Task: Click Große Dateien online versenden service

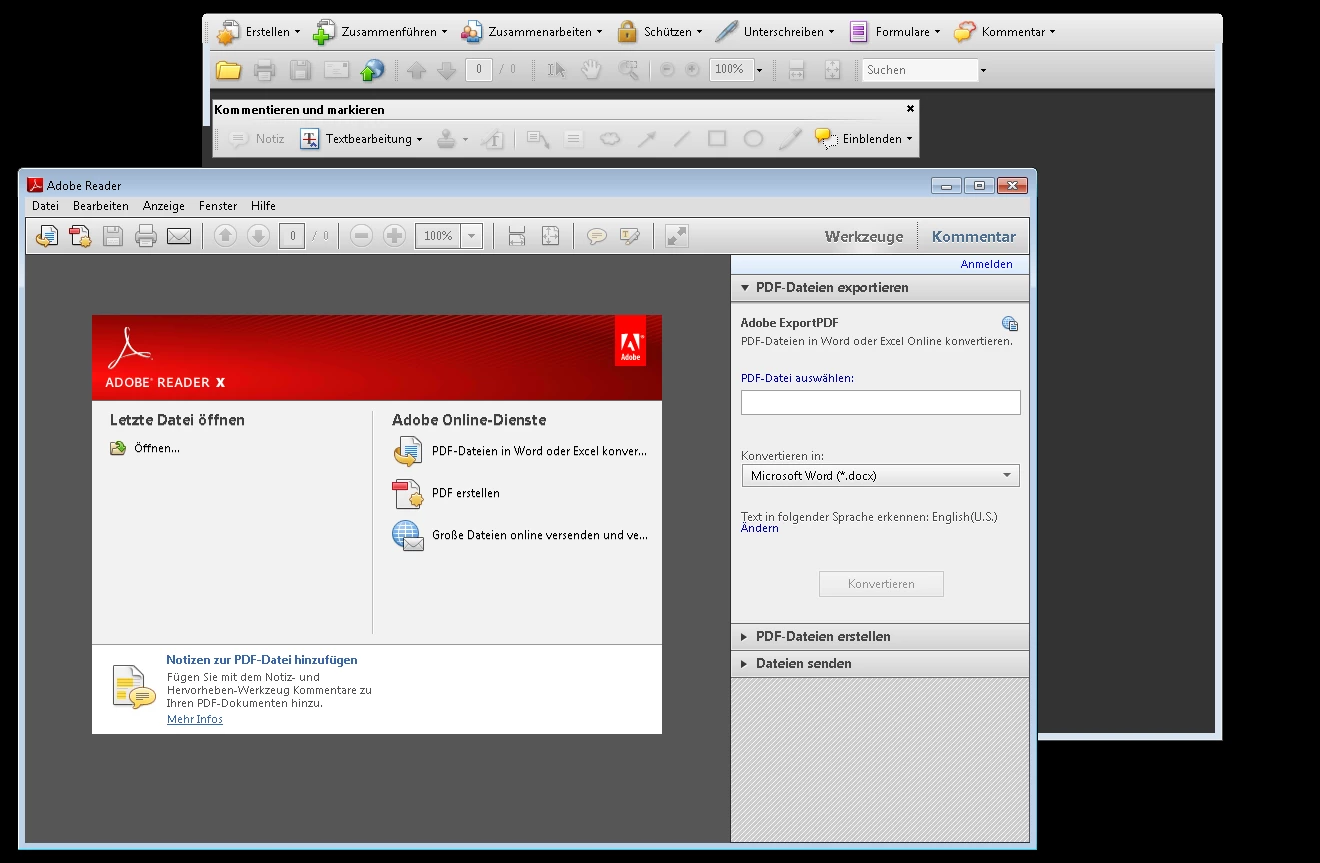Action: pyautogui.click(x=521, y=536)
